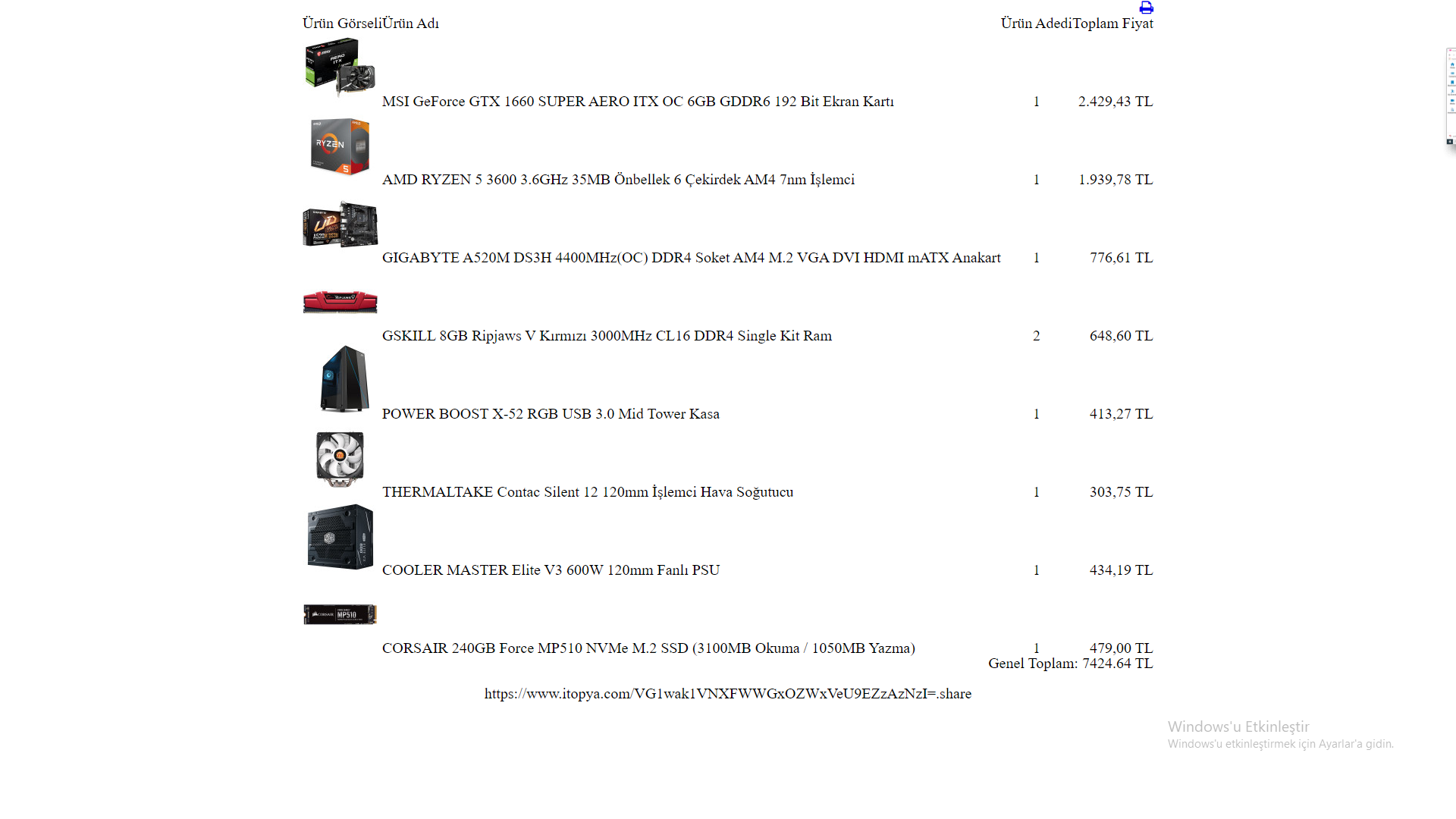Screen dimensions: 1456x819
Task: Click the Windows'u Etkinleştir watermark text
Action: click(x=1238, y=726)
